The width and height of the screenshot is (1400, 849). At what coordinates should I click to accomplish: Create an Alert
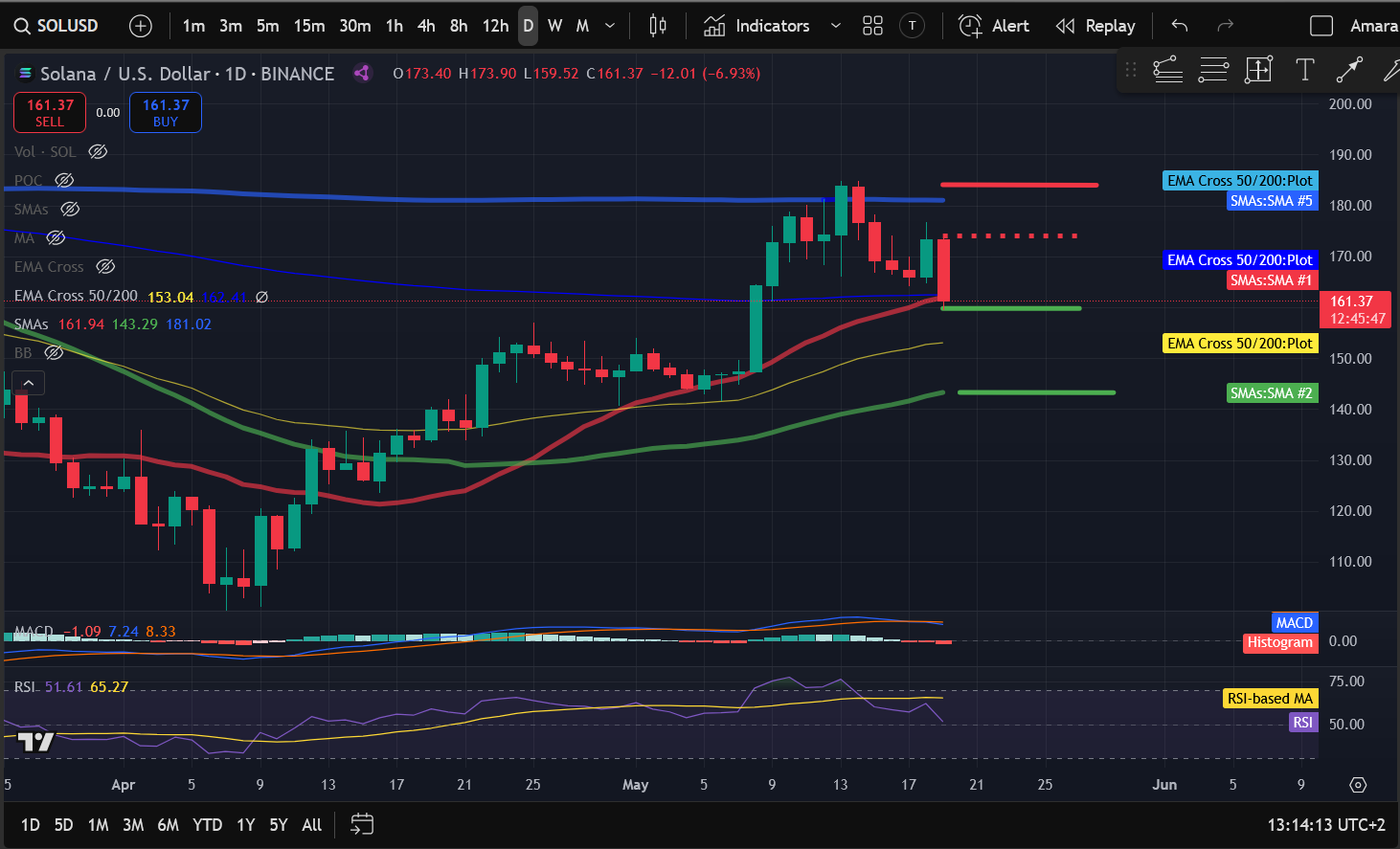click(994, 26)
